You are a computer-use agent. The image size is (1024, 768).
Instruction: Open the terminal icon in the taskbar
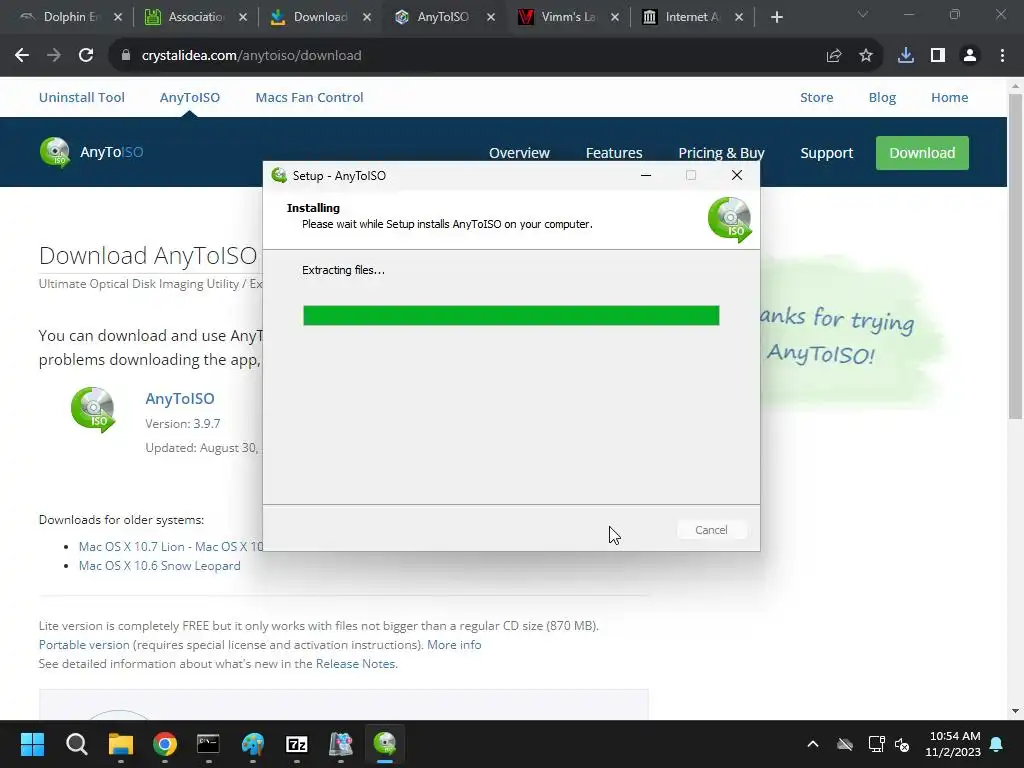point(208,744)
